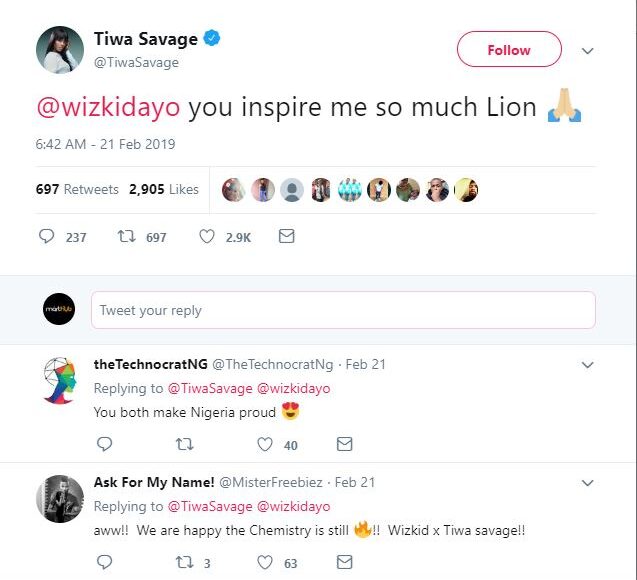Screen dimensions: 637x580
Task: Like theTechnocratNG's reply with 40 likes
Action: tap(265, 444)
